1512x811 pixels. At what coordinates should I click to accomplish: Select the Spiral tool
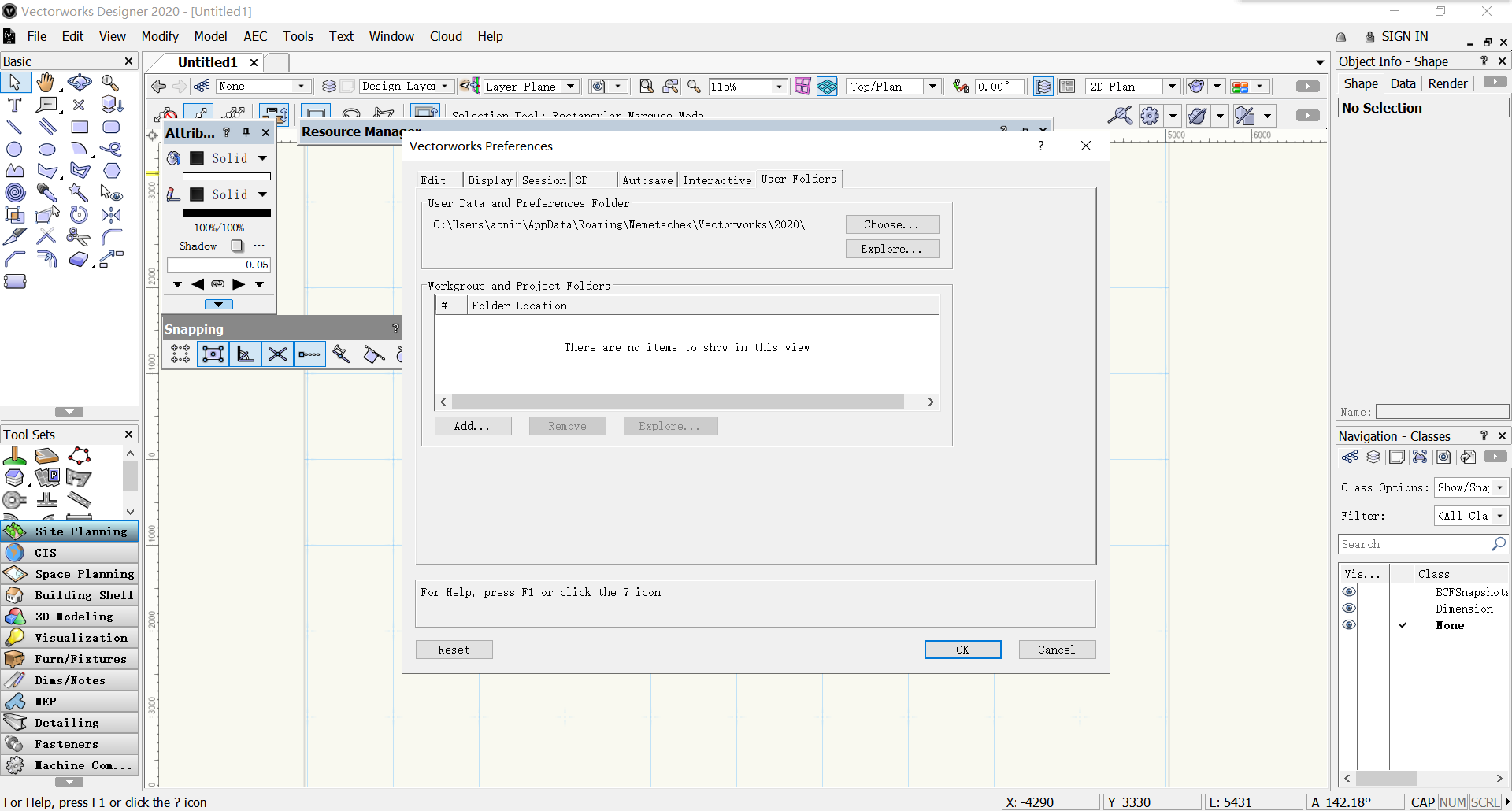pyautogui.click(x=14, y=192)
